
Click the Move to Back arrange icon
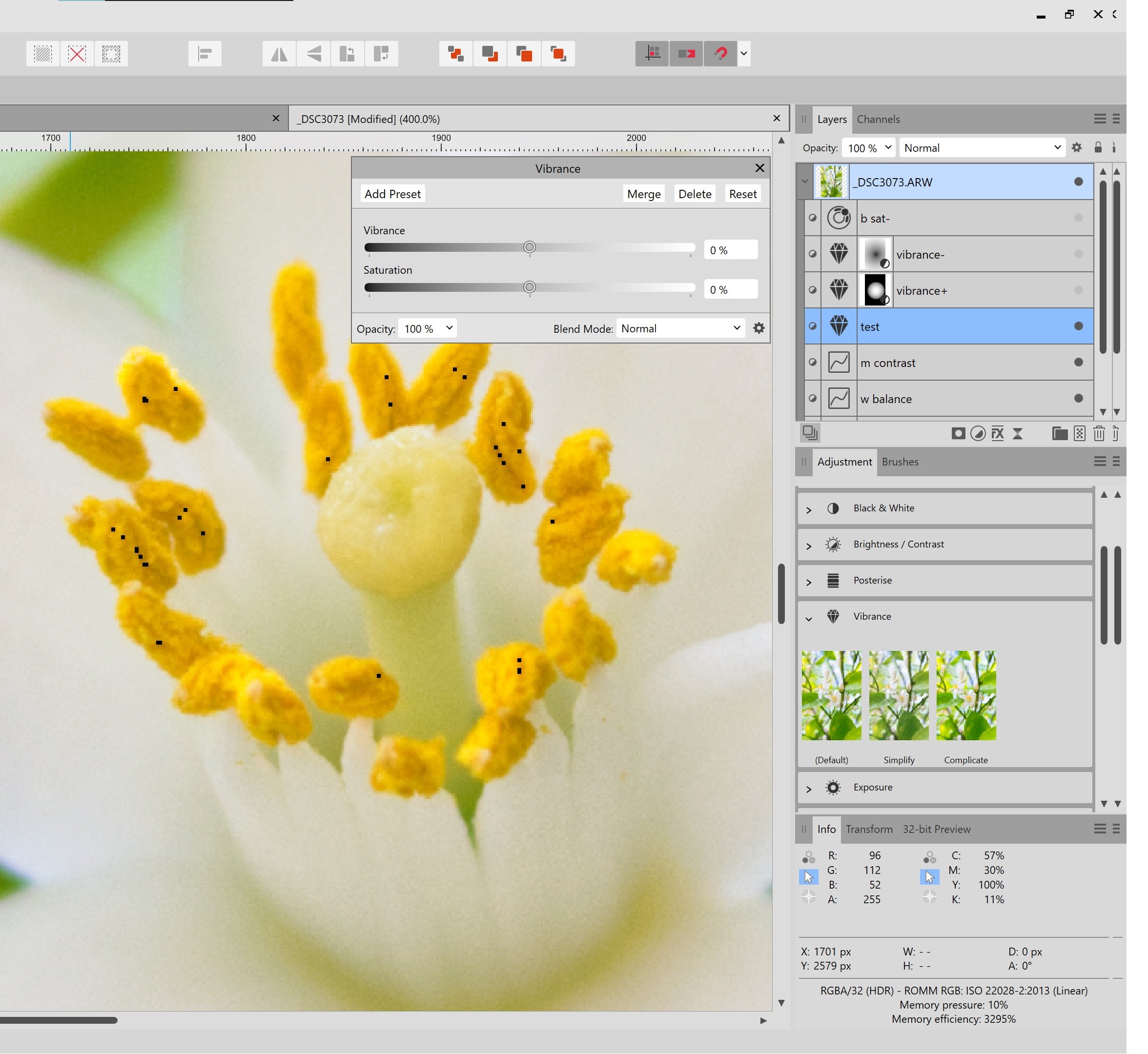[x=456, y=54]
